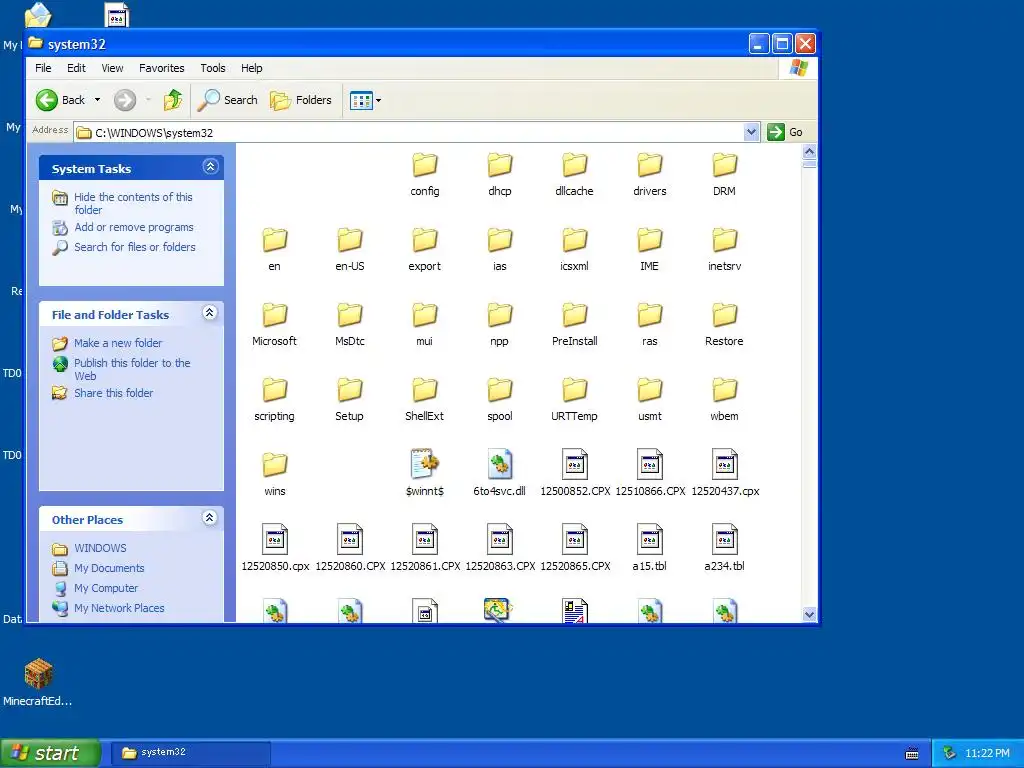
Task: Toggle the Folders pane button
Action: click(x=301, y=100)
